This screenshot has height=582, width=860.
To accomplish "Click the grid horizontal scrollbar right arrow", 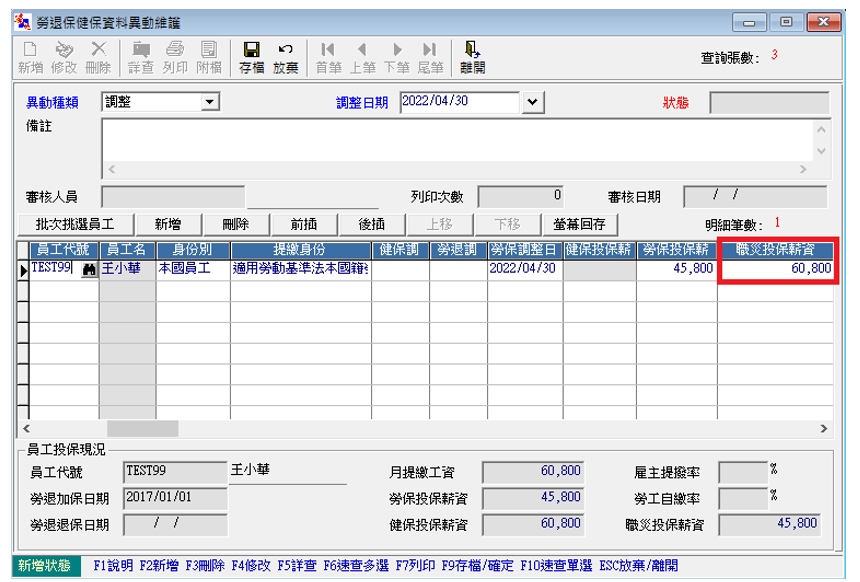I will (x=823, y=428).
